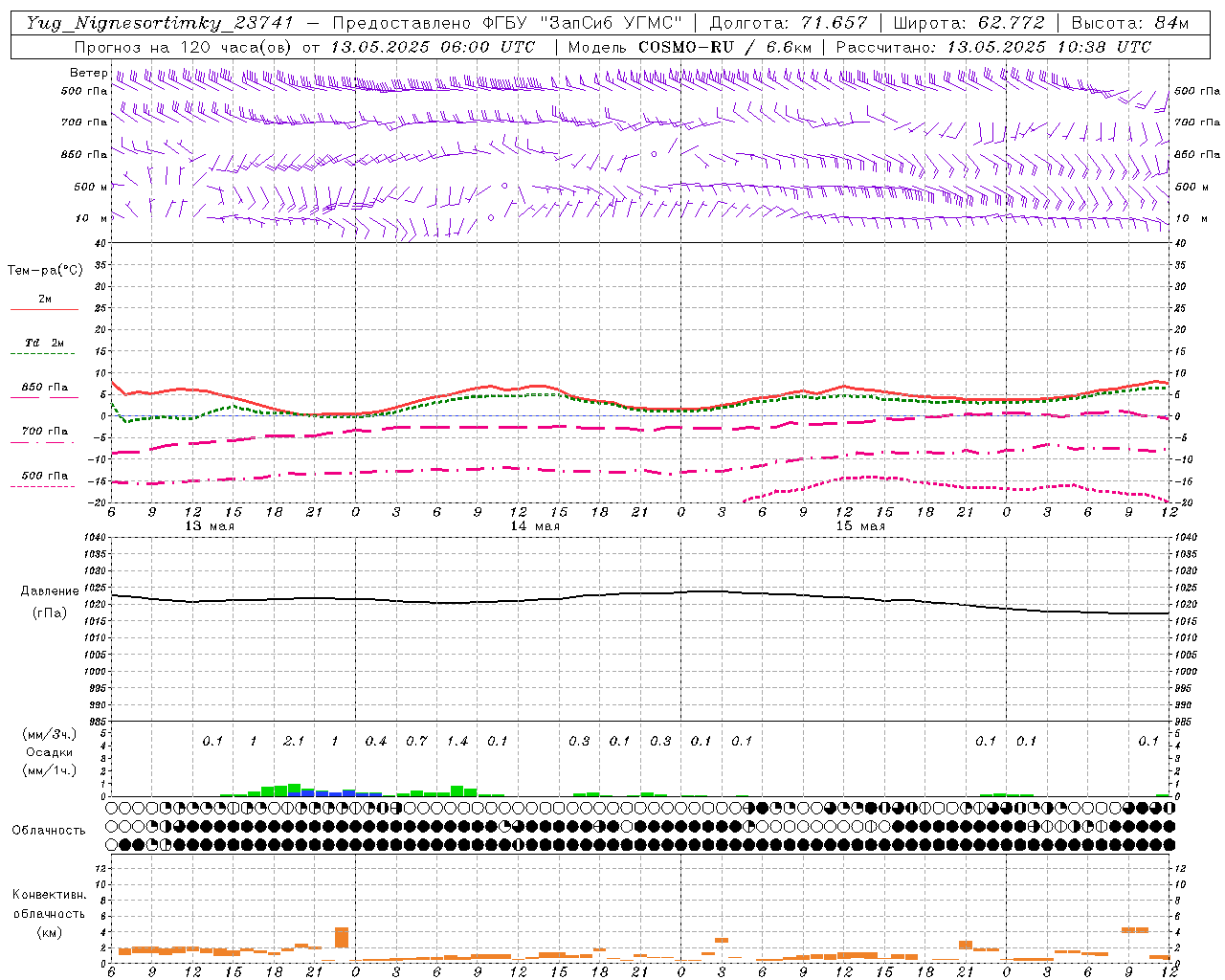
Task: Click the Td 2м dew point legend label
Action: [44, 343]
